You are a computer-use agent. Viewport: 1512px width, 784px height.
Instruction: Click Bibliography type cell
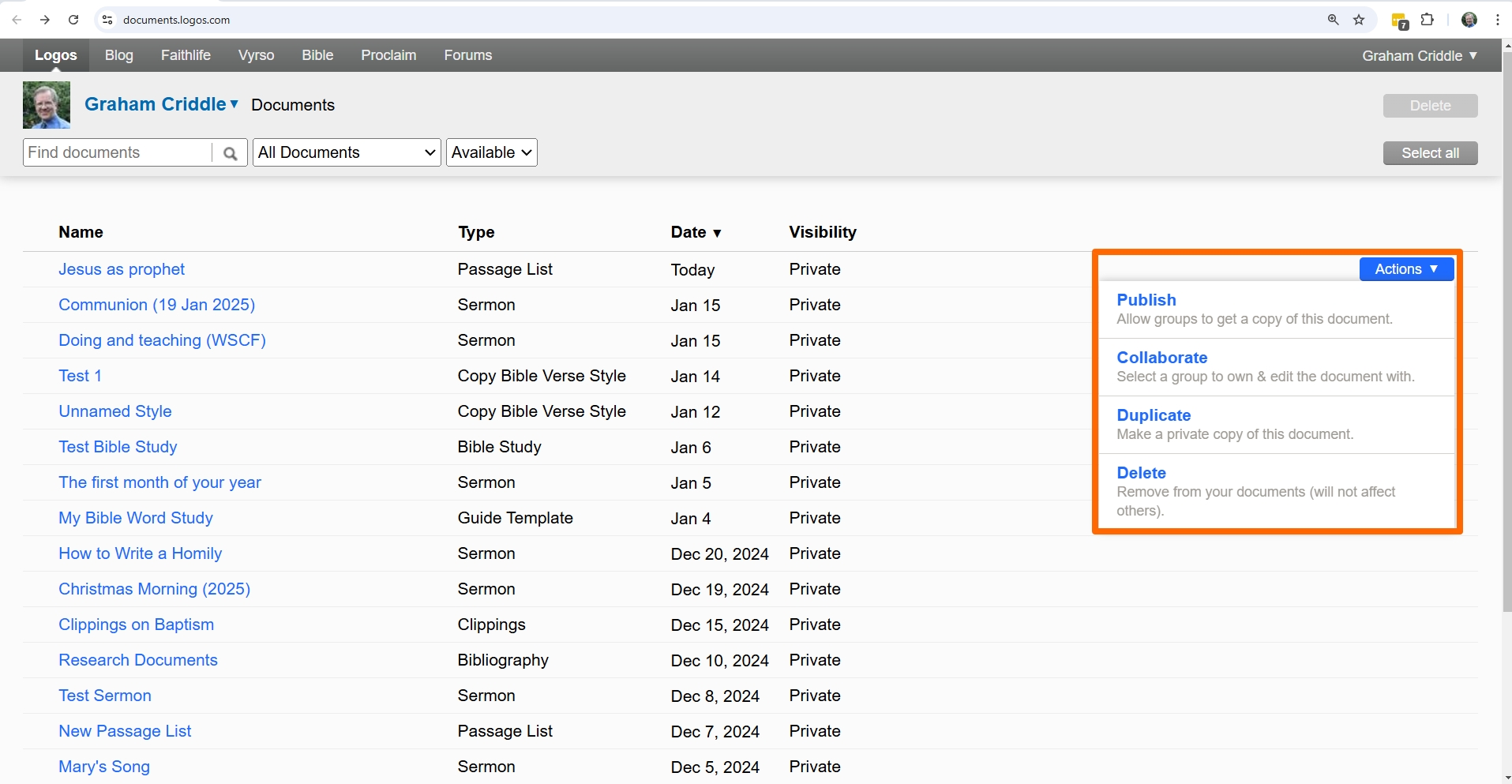coord(503,660)
